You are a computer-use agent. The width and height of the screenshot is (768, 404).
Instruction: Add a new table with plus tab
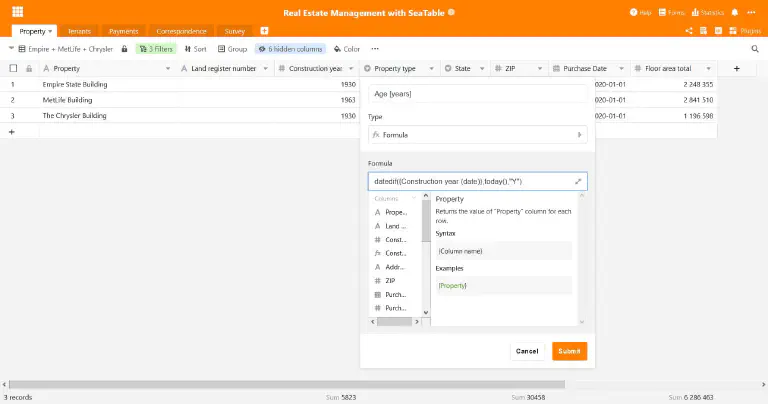point(264,31)
